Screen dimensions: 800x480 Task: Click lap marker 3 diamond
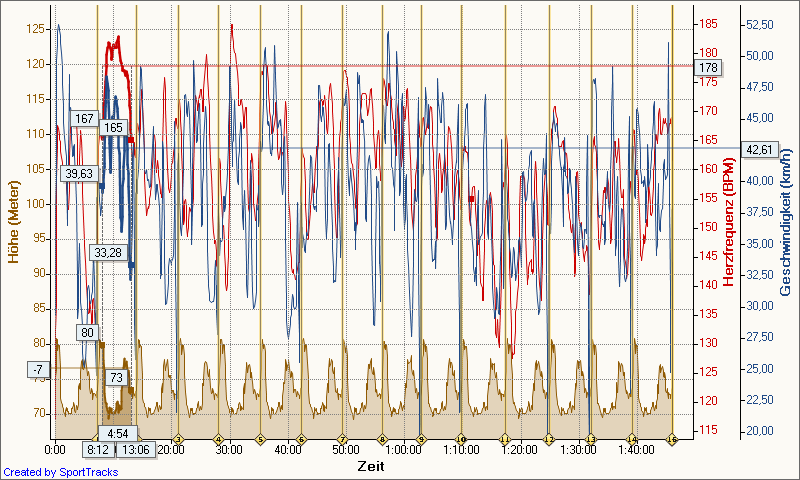coord(178,439)
